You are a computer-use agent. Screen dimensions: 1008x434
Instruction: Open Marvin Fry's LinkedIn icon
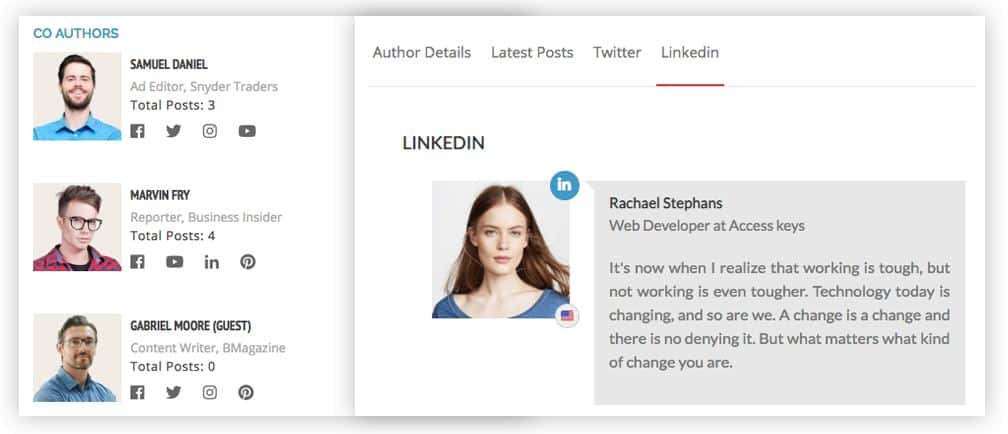click(x=211, y=262)
